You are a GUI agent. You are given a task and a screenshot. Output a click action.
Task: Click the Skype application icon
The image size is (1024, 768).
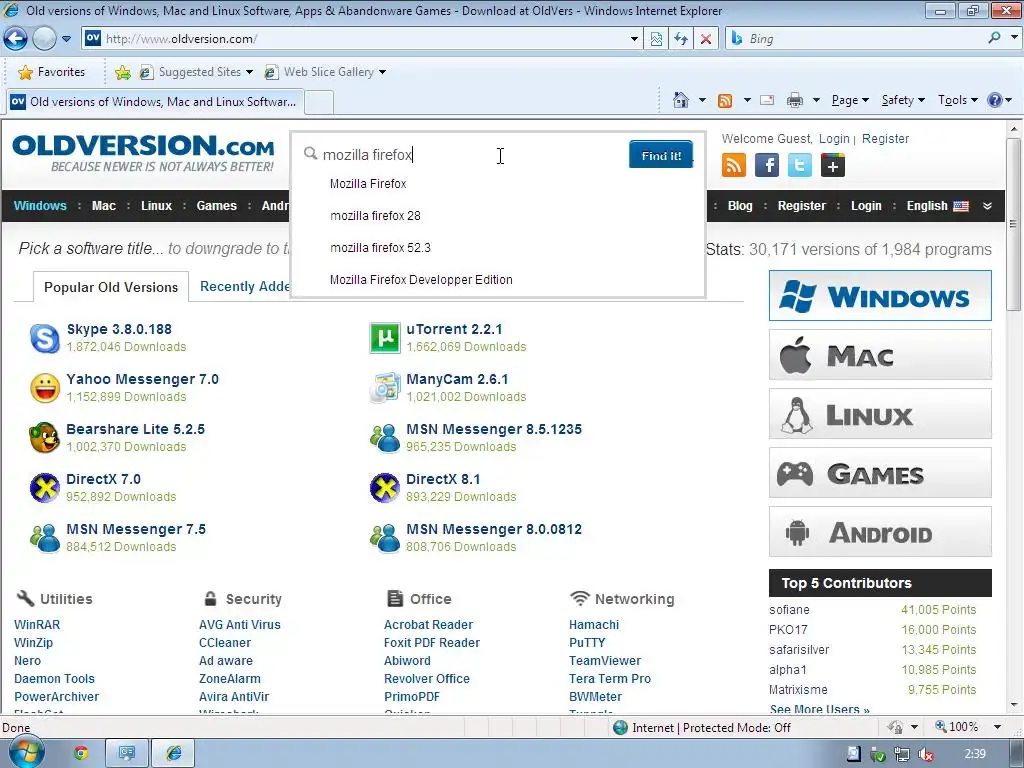[44, 338]
